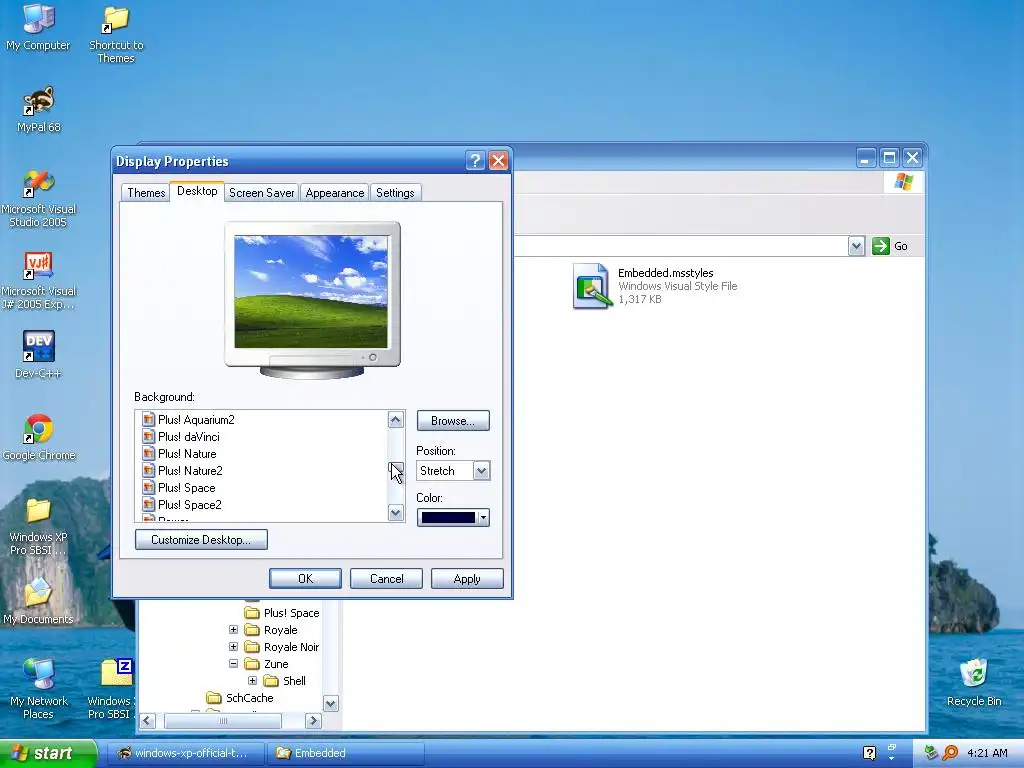Open the Explorer address bar dropdown arrow
This screenshot has height=768, width=1024.
pos(856,246)
